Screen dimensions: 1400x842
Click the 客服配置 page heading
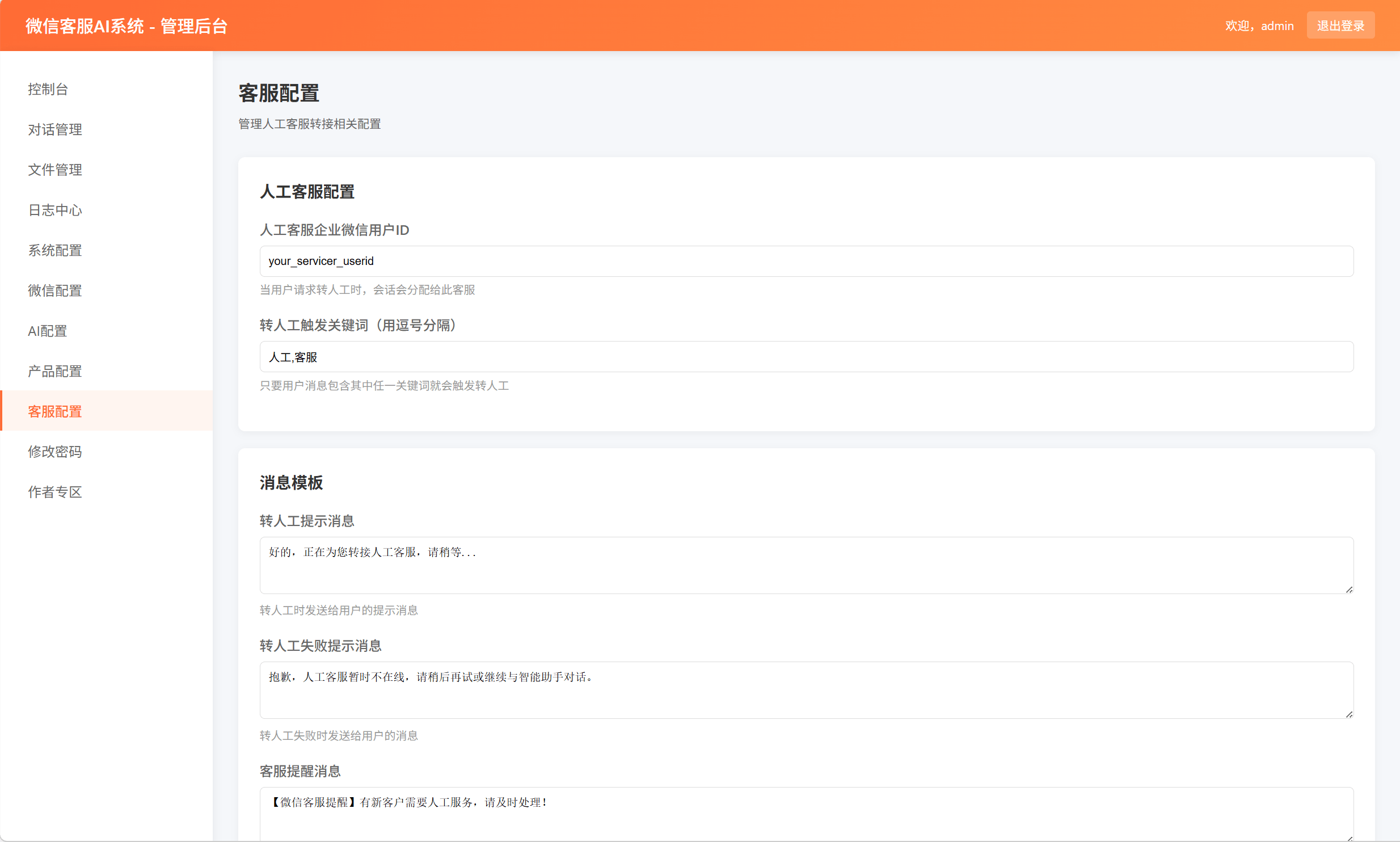tap(279, 92)
